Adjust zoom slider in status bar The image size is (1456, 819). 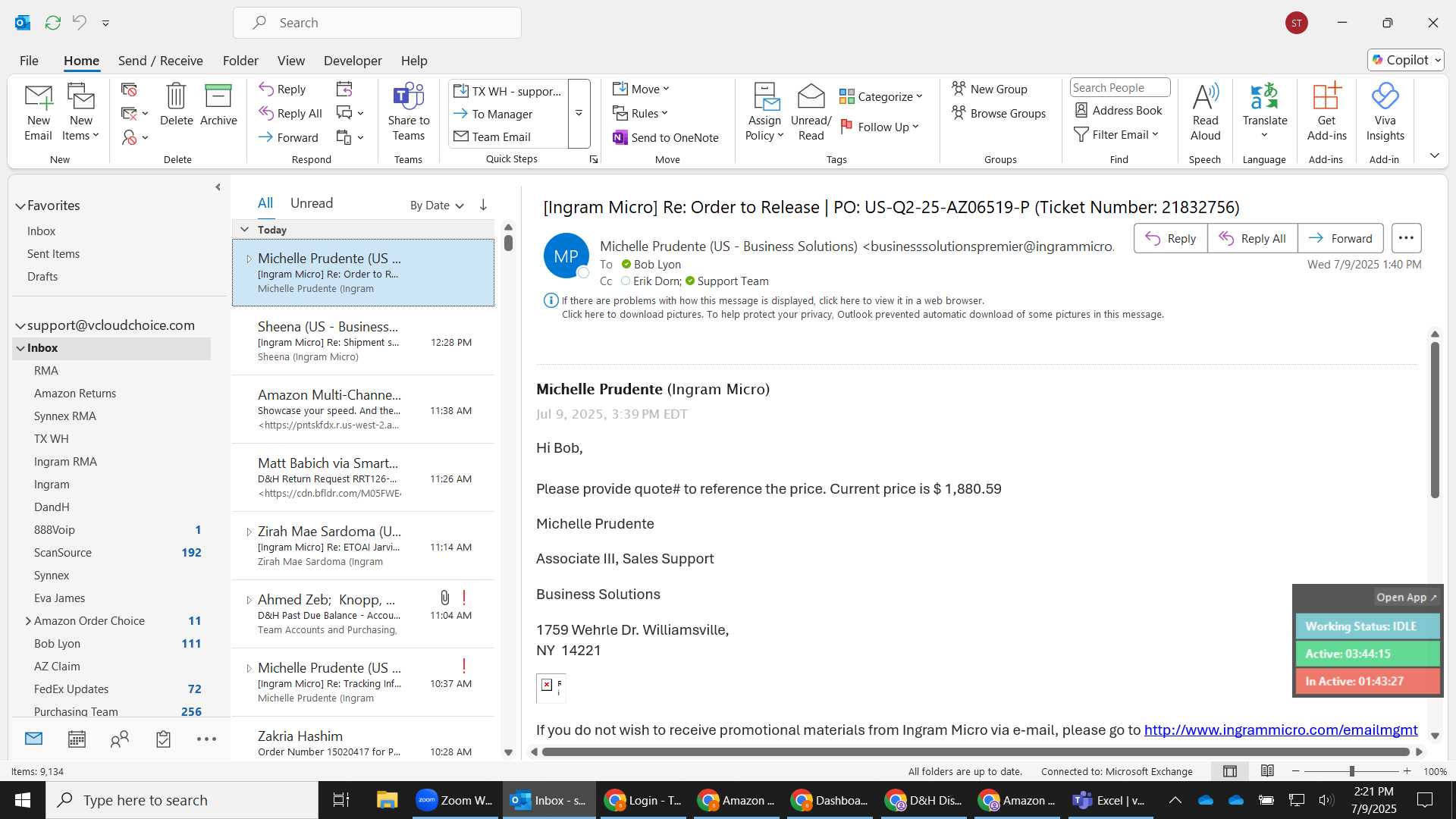click(1351, 771)
